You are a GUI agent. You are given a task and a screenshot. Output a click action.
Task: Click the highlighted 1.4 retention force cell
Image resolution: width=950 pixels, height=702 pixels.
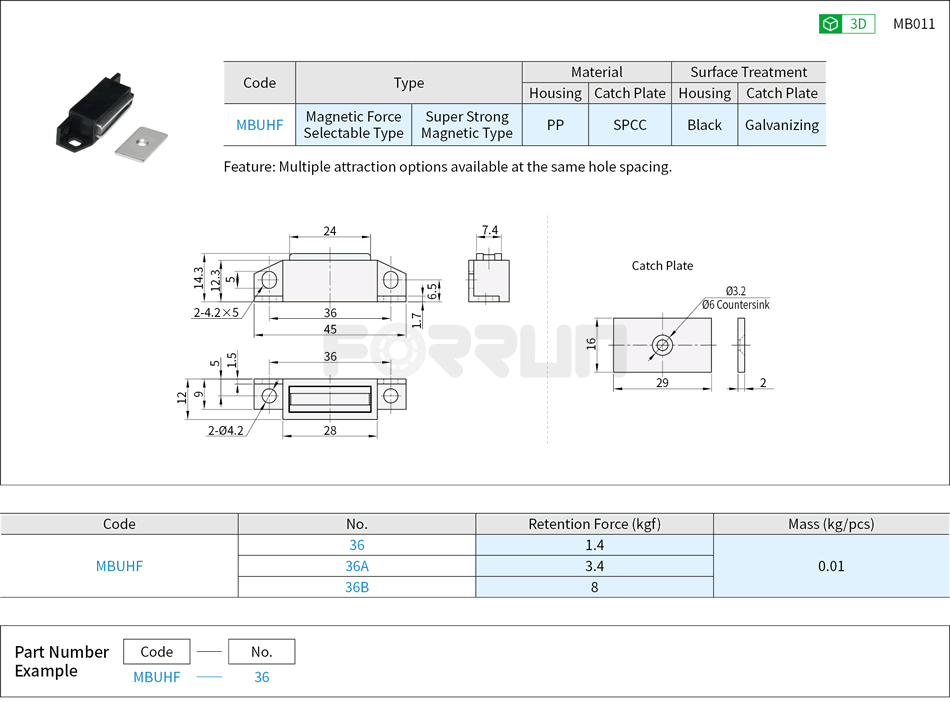(594, 544)
